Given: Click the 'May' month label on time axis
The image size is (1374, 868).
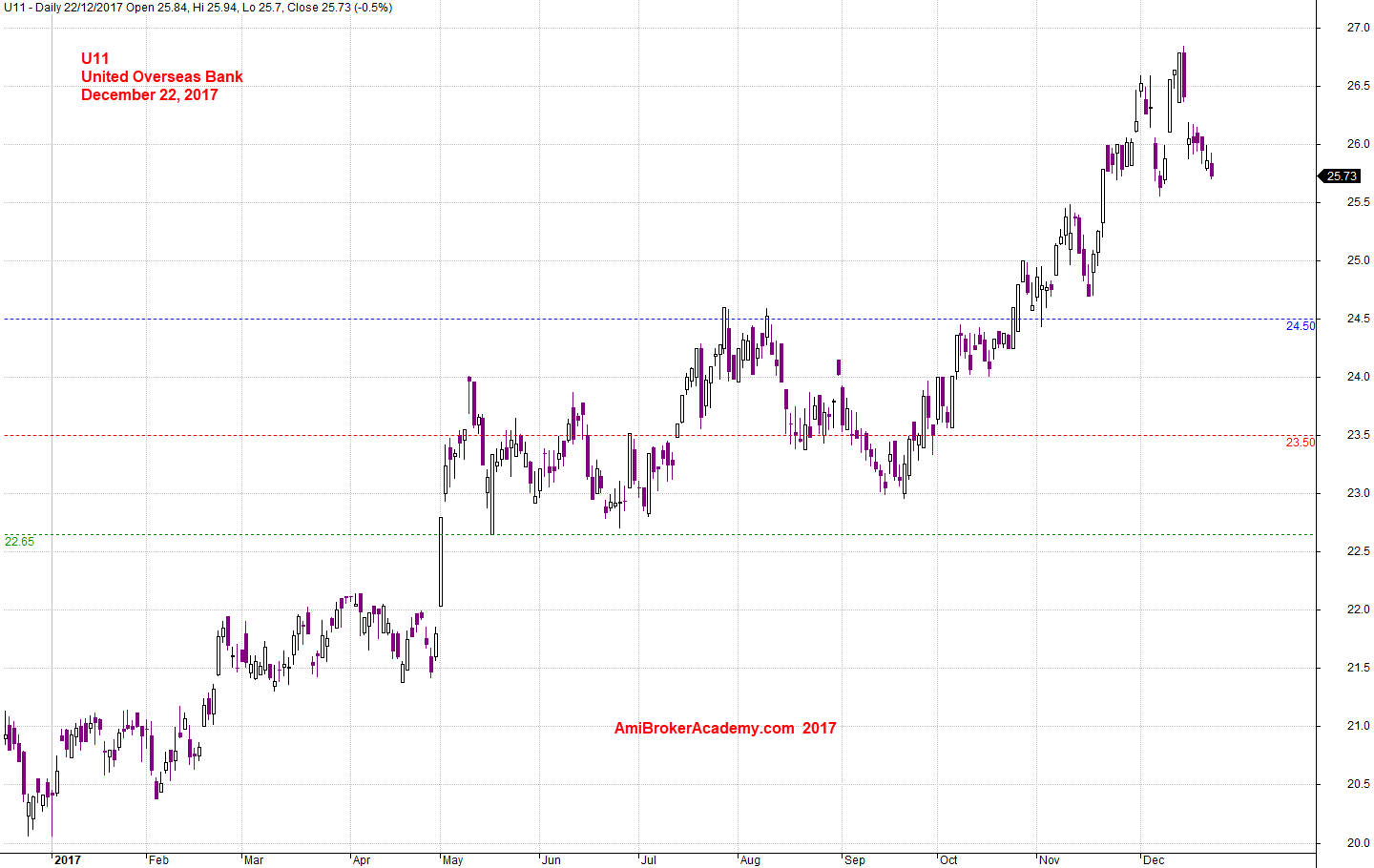Looking at the screenshot, I should tap(453, 860).
